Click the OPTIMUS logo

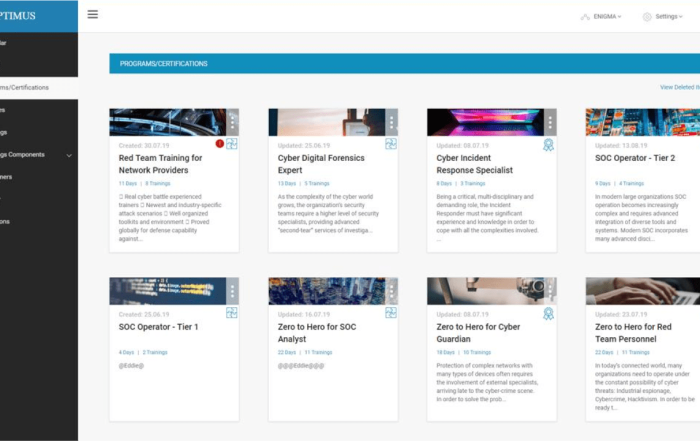pyautogui.click(x=18, y=16)
